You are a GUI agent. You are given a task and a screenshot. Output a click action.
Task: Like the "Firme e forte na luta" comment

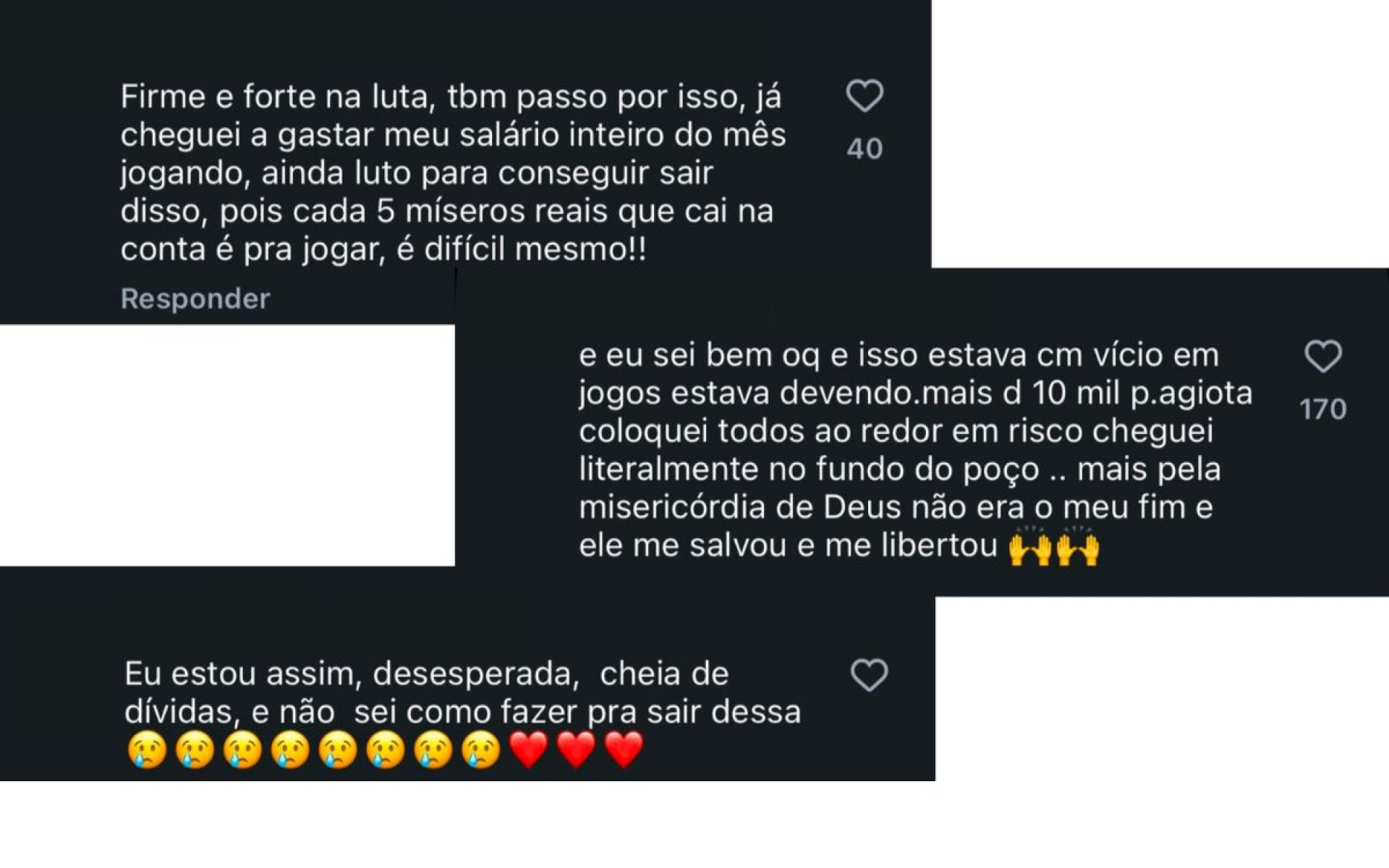pos(865,96)
